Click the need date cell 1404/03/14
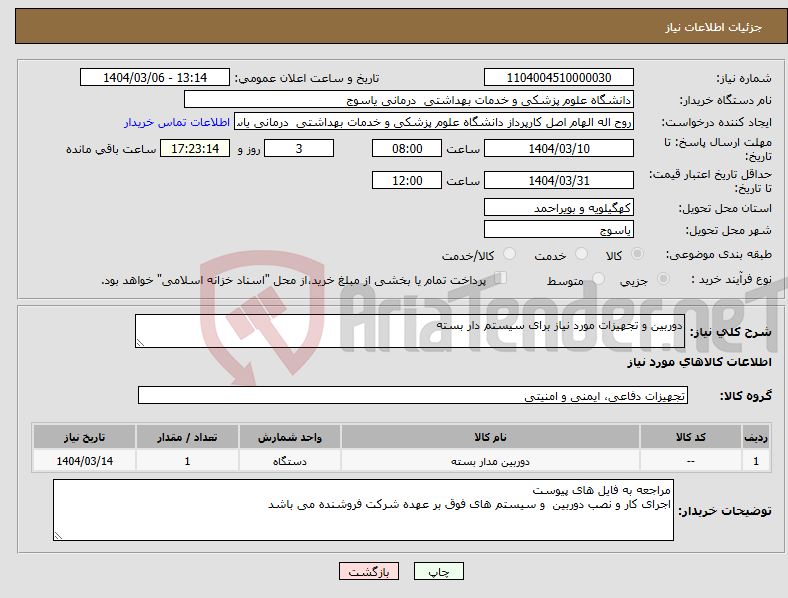 tap(84, 461)
